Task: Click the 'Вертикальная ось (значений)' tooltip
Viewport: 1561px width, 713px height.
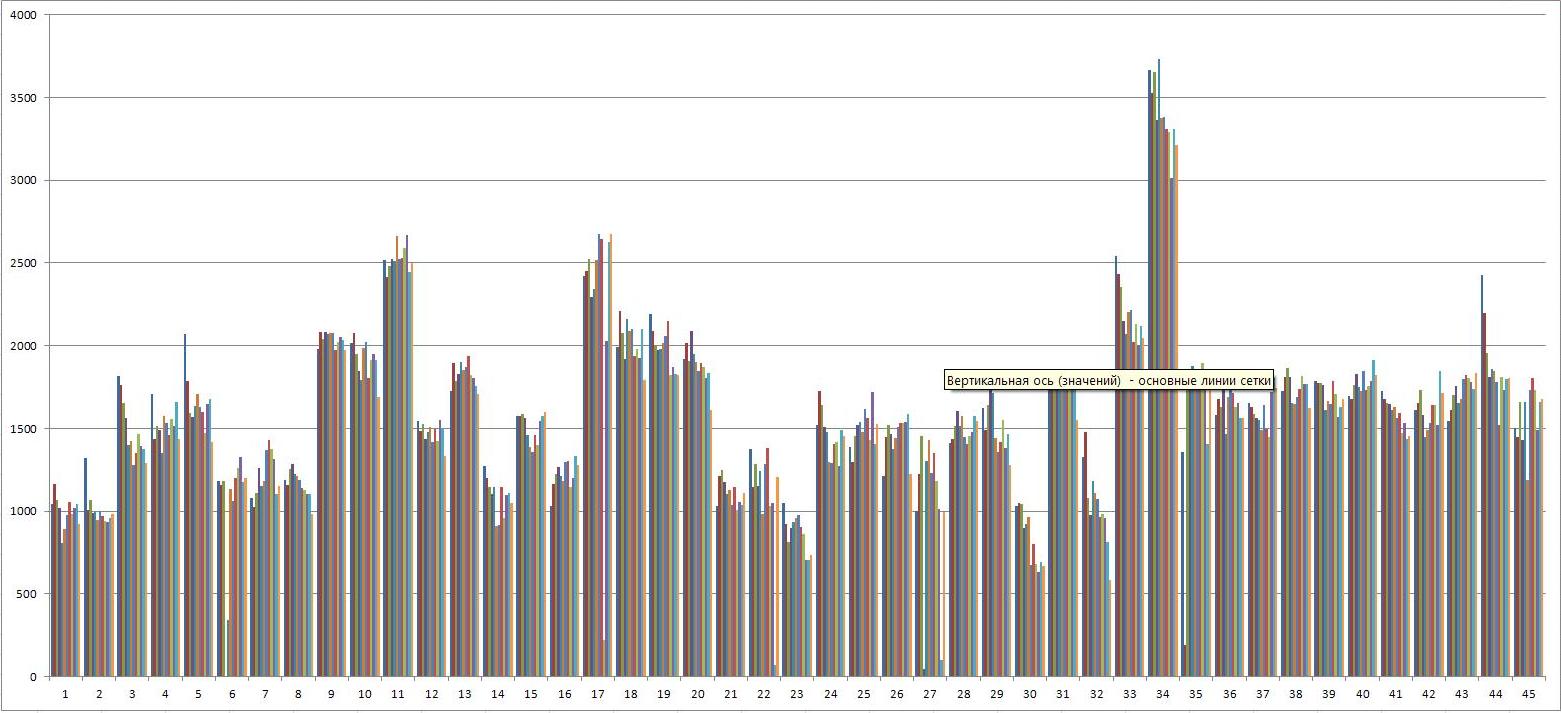Action: pos(1108,380)
